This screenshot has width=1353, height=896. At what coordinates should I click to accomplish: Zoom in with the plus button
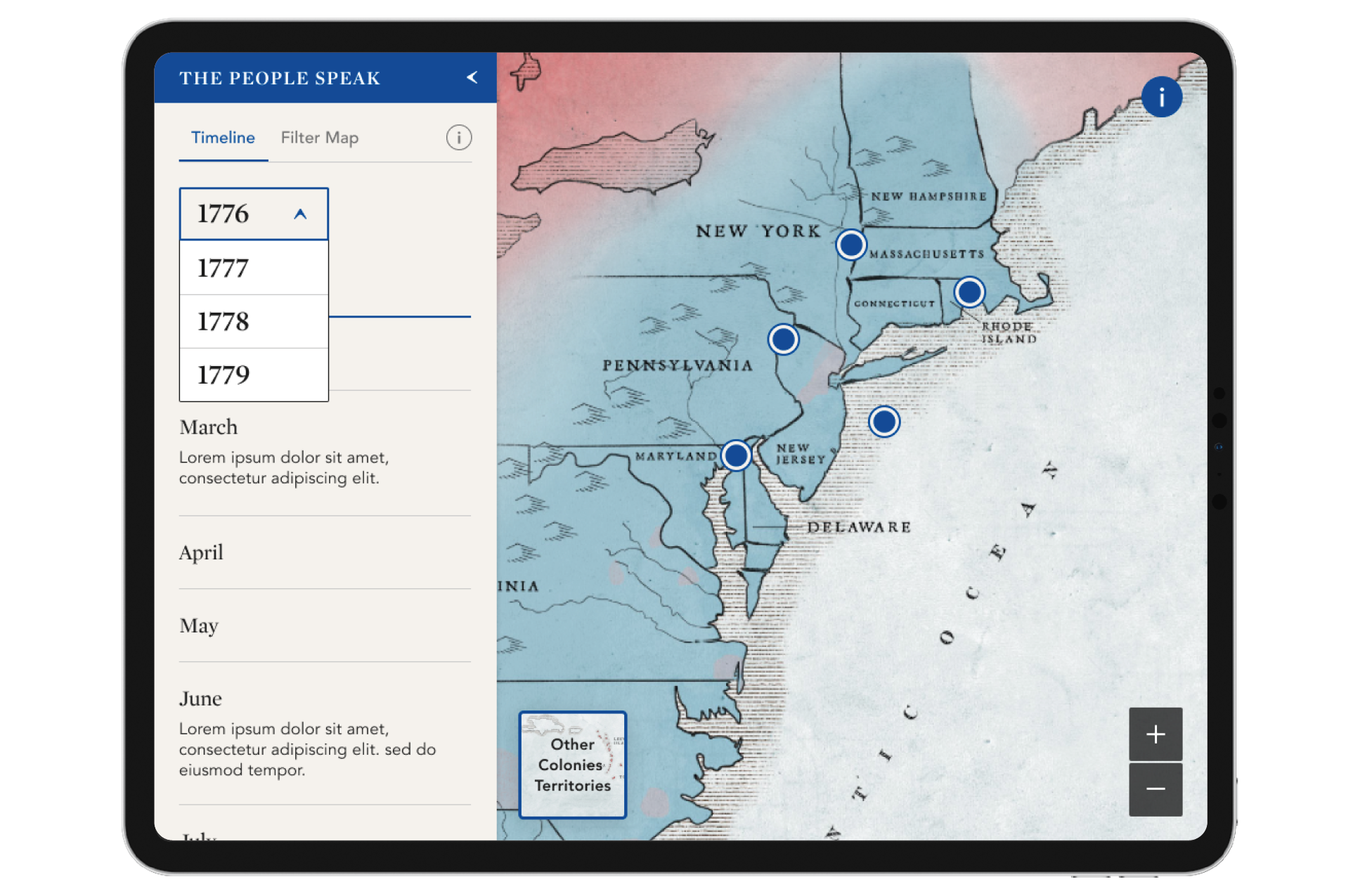coord(1155,734)
